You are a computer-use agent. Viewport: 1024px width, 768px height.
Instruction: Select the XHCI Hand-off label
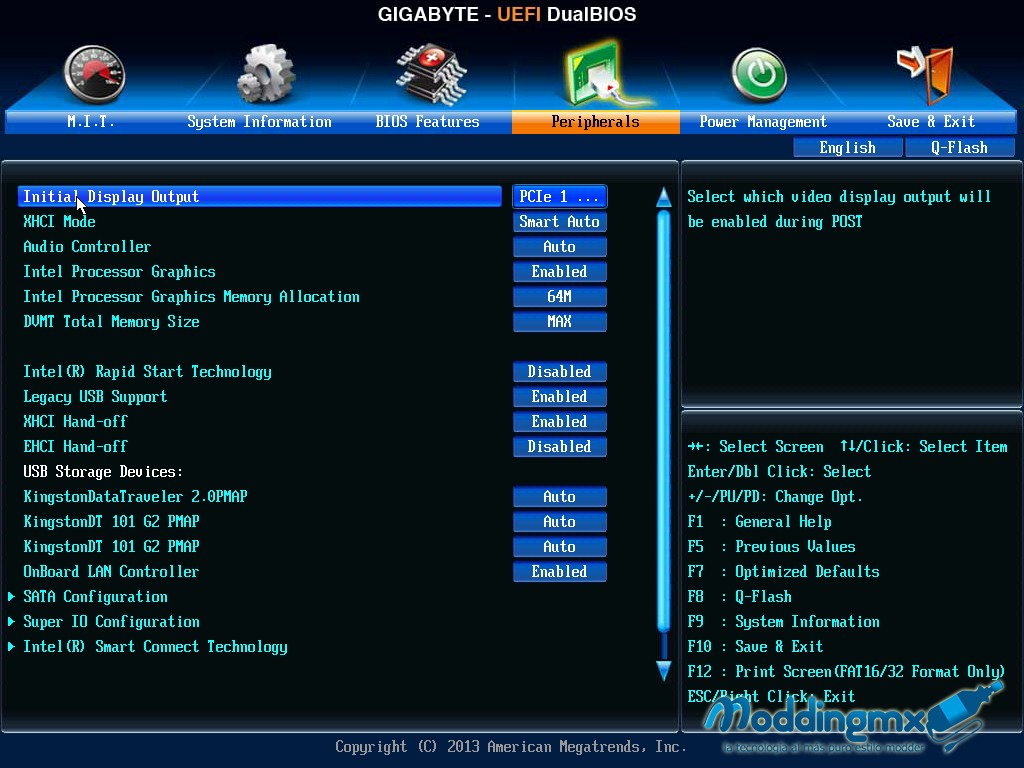click(75, 421)
